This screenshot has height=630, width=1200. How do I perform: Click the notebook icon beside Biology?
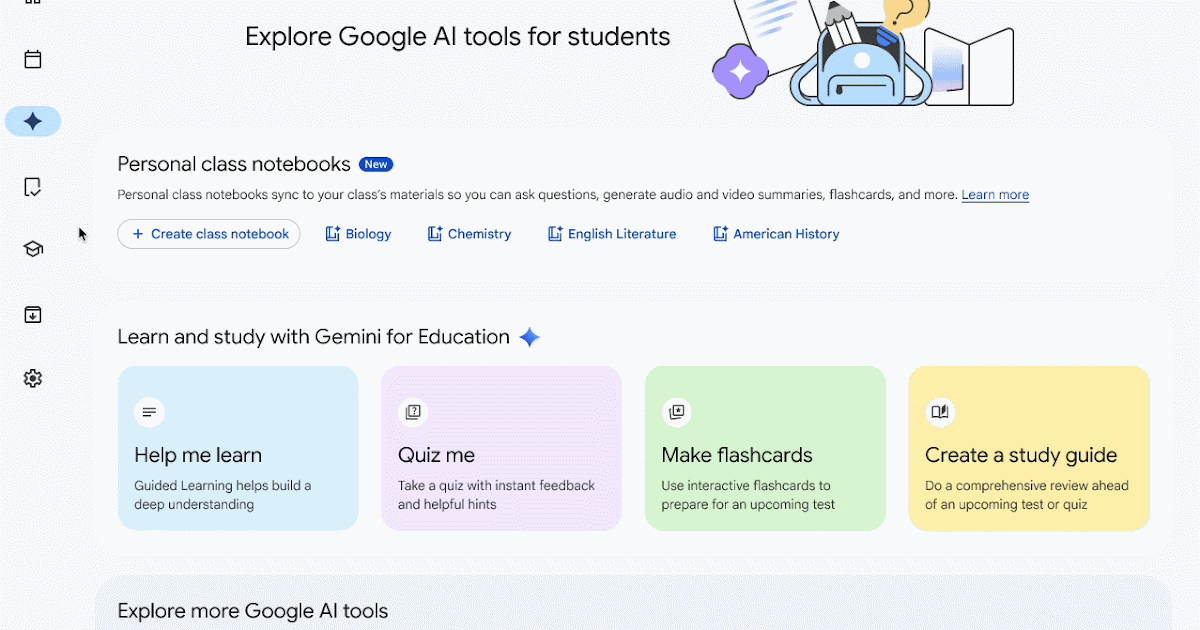point(332,233)
